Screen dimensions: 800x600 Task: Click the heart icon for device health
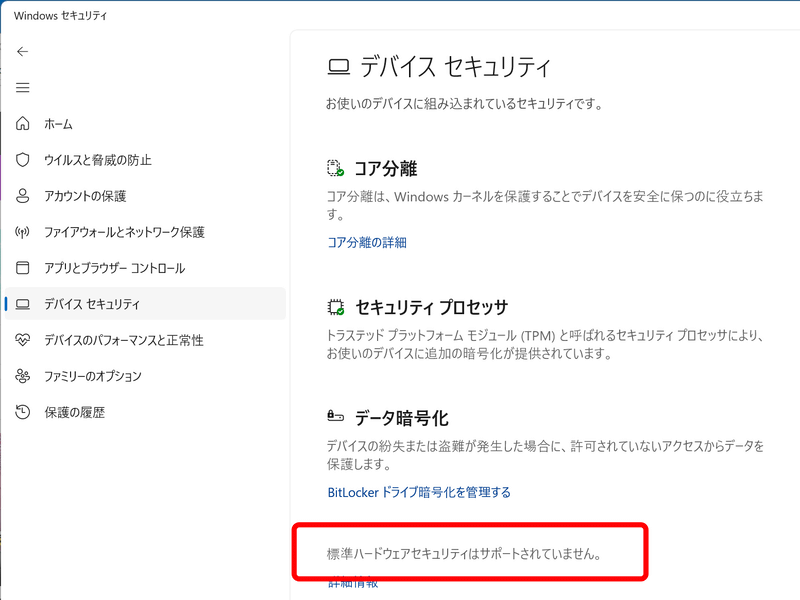(x=22, y=340)
